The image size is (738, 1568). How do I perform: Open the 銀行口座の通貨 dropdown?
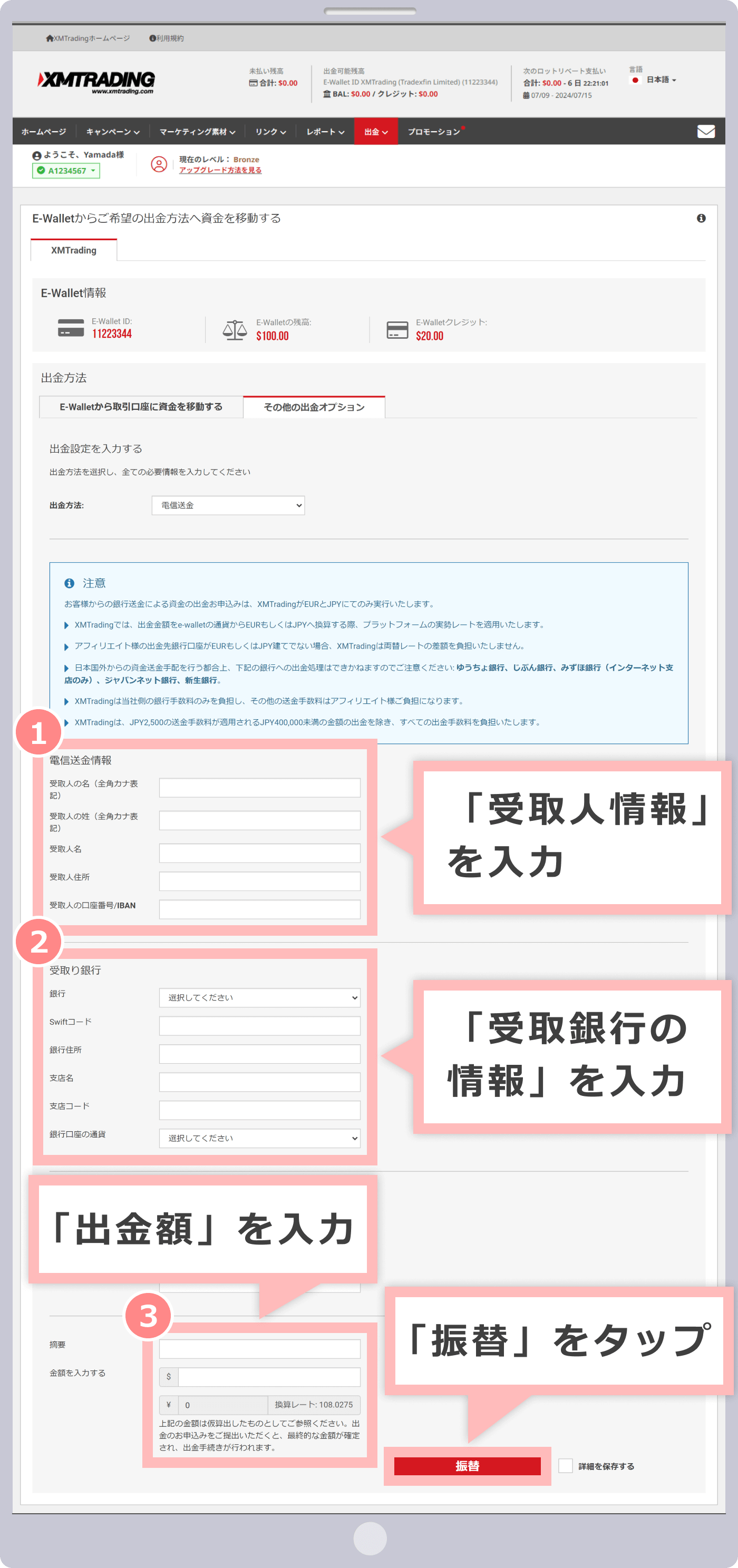(259, 1138)
